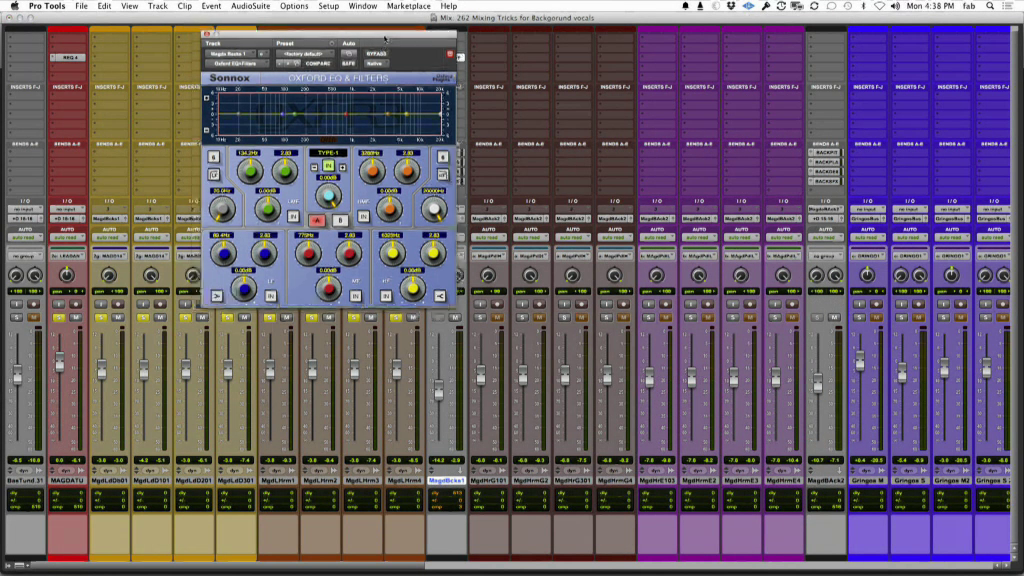Viewport: 1024px width, 576px height.
Task: Click the TYPE-1 EQ type display
Action: pos(328,153)
